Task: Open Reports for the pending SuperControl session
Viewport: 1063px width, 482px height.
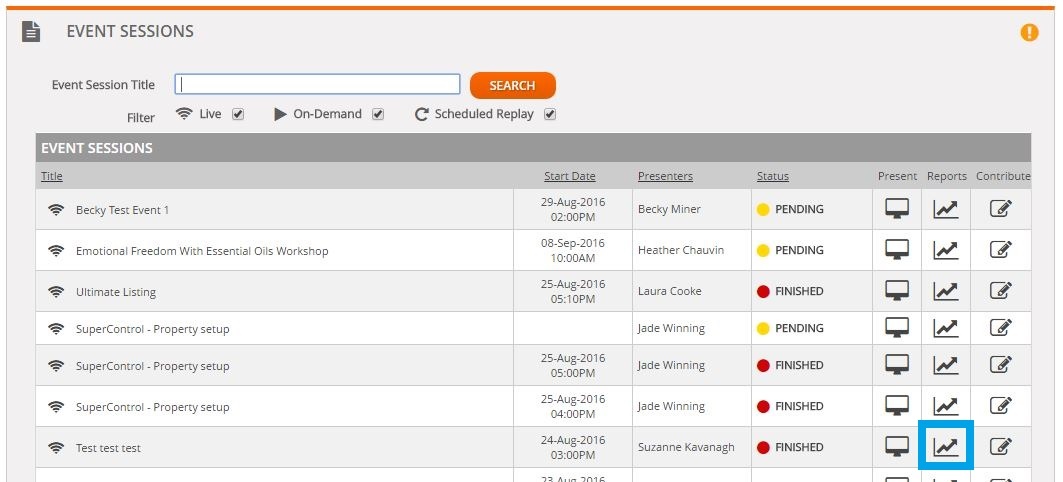Action: 946,328
